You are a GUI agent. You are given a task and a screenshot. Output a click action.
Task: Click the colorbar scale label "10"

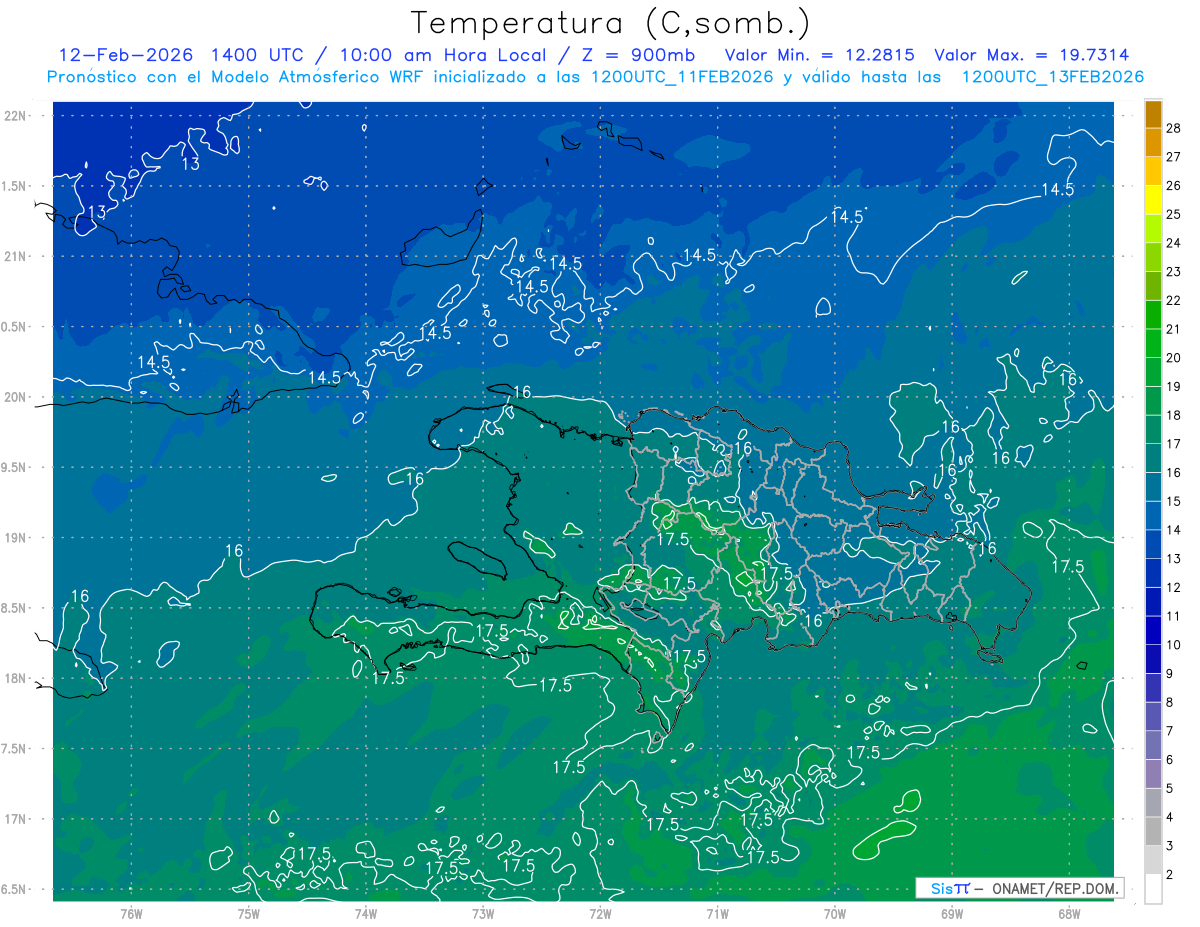1174,645
